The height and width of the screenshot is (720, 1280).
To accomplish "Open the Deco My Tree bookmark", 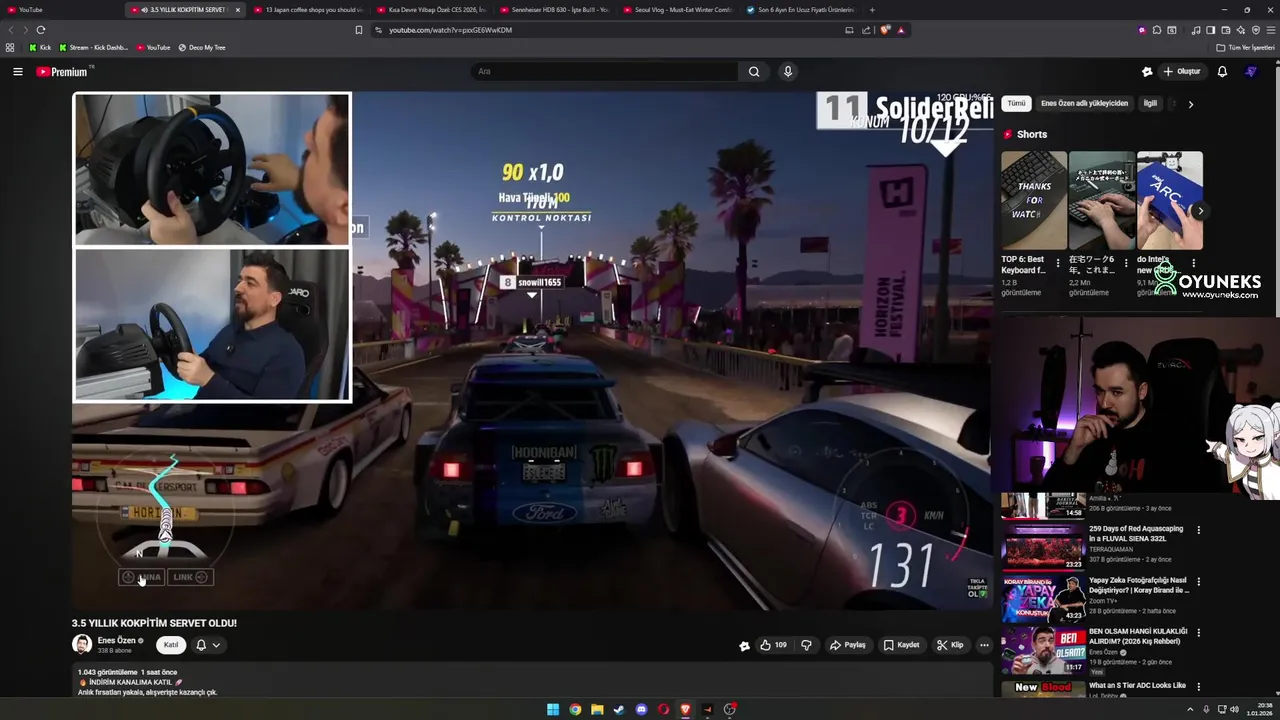I will point(201,47).
